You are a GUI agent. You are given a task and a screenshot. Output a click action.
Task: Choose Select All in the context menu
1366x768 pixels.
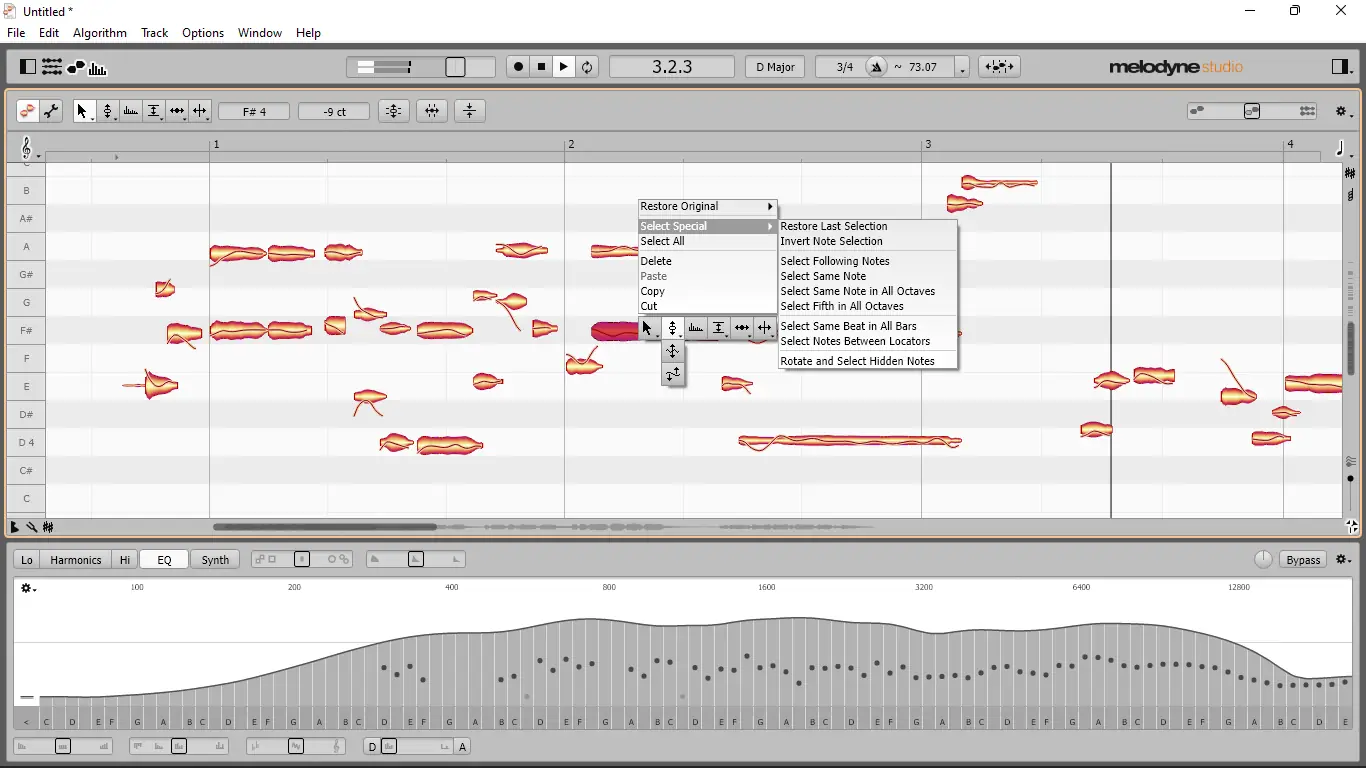(x=708, y=241)
